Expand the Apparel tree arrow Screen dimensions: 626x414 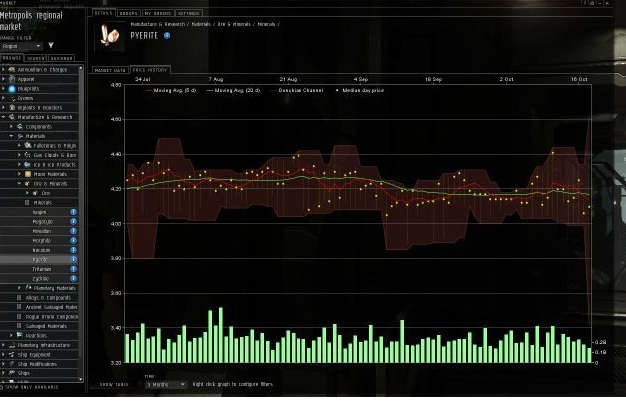pyautogui.click(x=3, y=79)
